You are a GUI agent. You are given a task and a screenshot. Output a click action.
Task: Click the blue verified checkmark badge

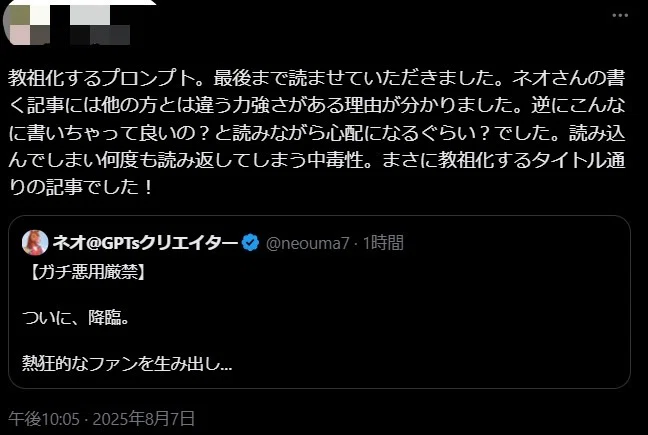point(250,243)
